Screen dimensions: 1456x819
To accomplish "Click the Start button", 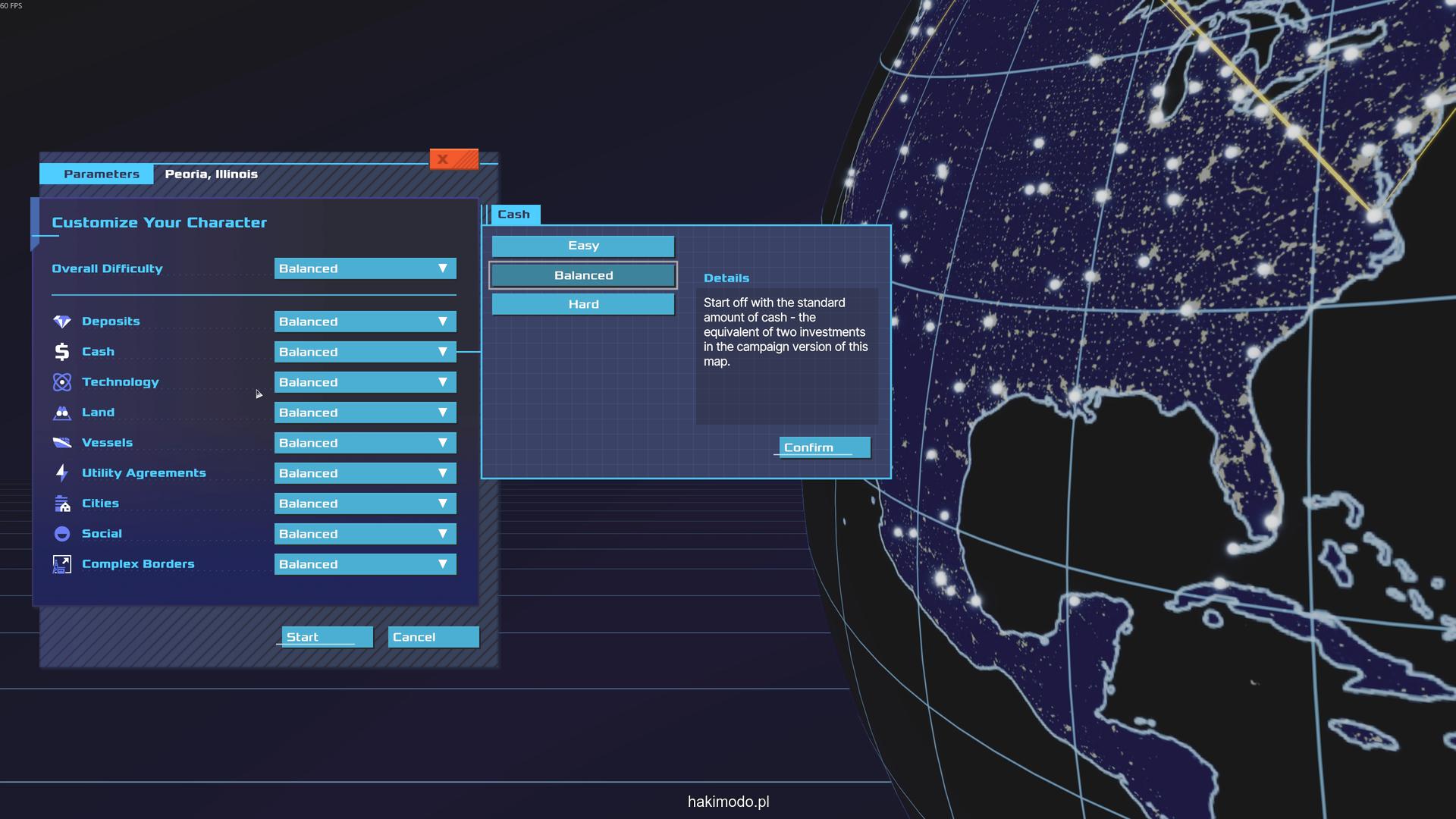I will pos(326,637).
